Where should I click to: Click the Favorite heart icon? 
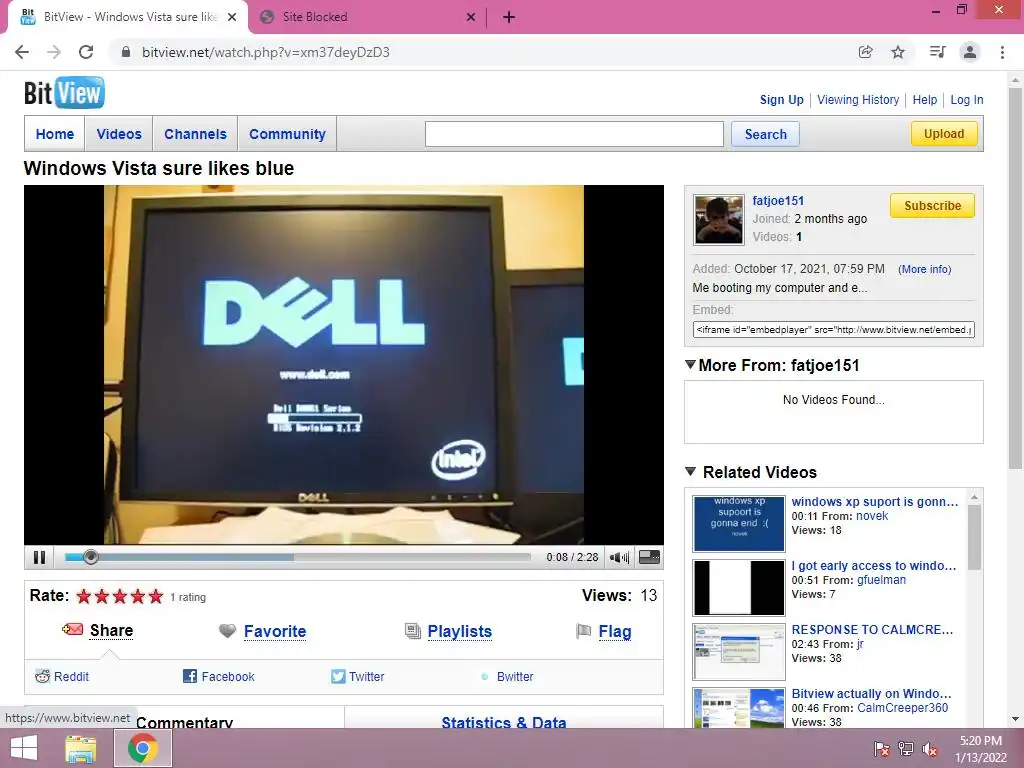(x=227, y=631)
